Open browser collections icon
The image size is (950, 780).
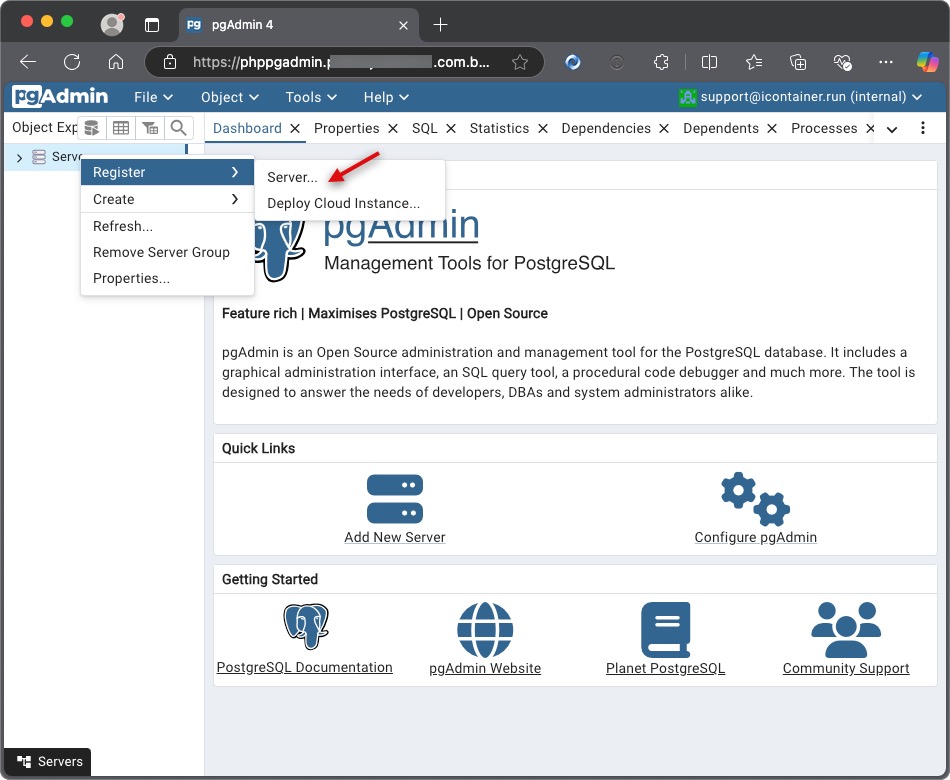(x=798, y=62)
